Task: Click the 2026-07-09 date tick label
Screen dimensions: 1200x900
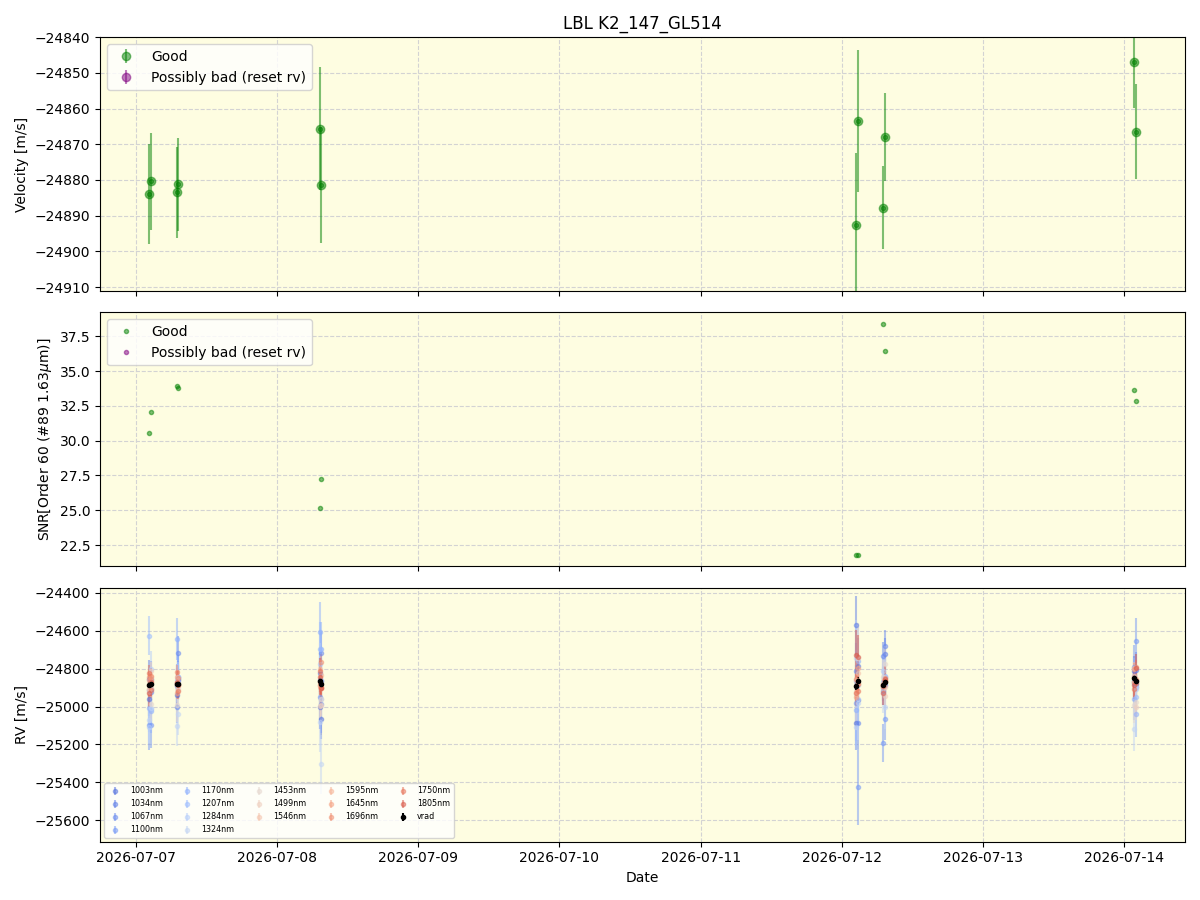Action: 418,857
